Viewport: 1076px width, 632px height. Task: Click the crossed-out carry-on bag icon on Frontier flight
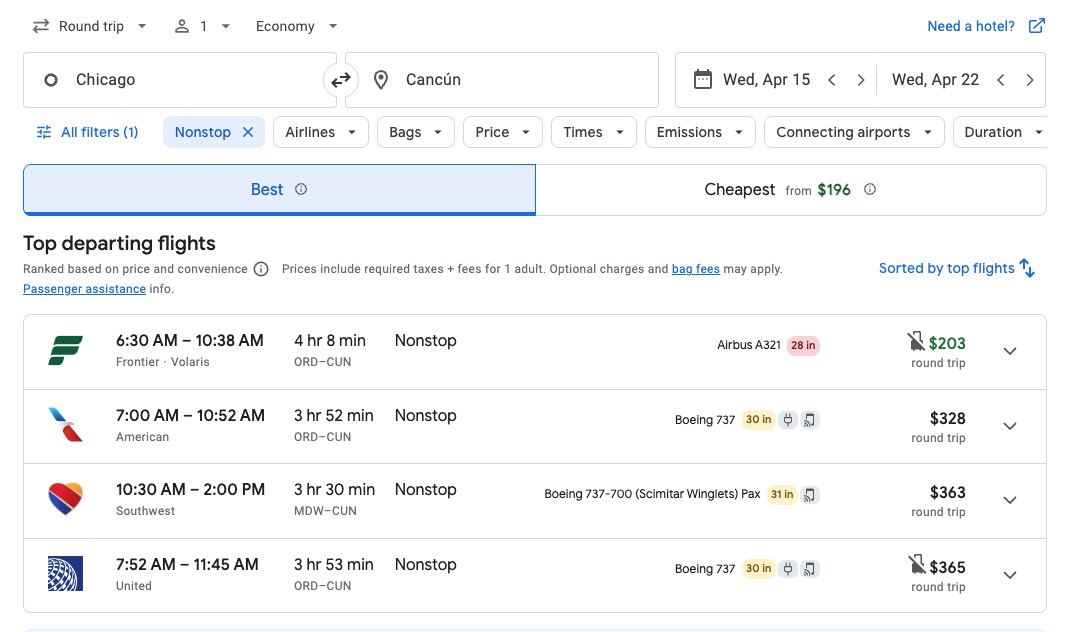click(x=914, y=342)
